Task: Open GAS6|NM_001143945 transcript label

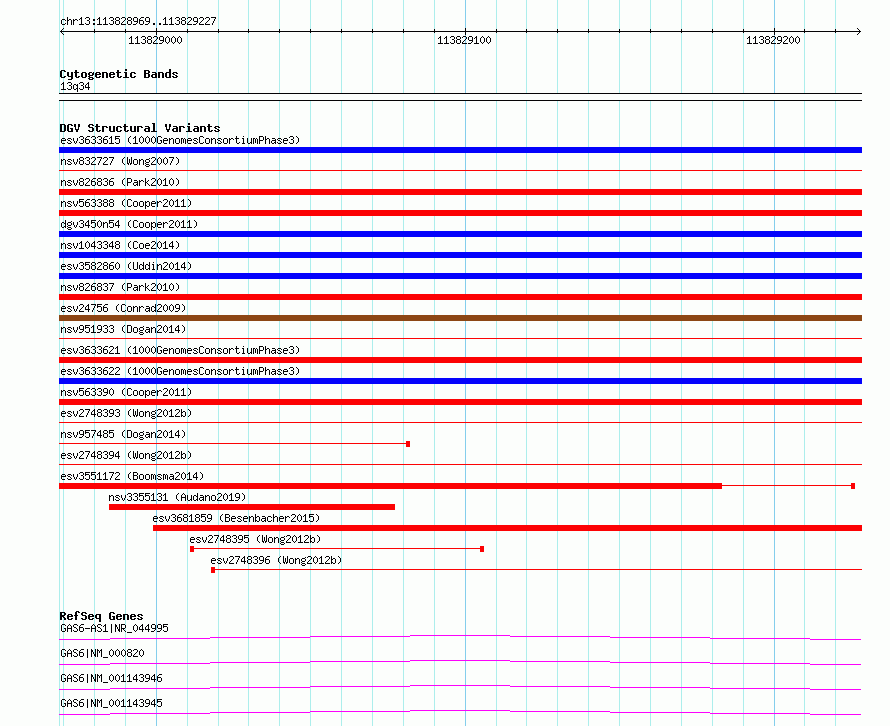Action: (111, 703)
